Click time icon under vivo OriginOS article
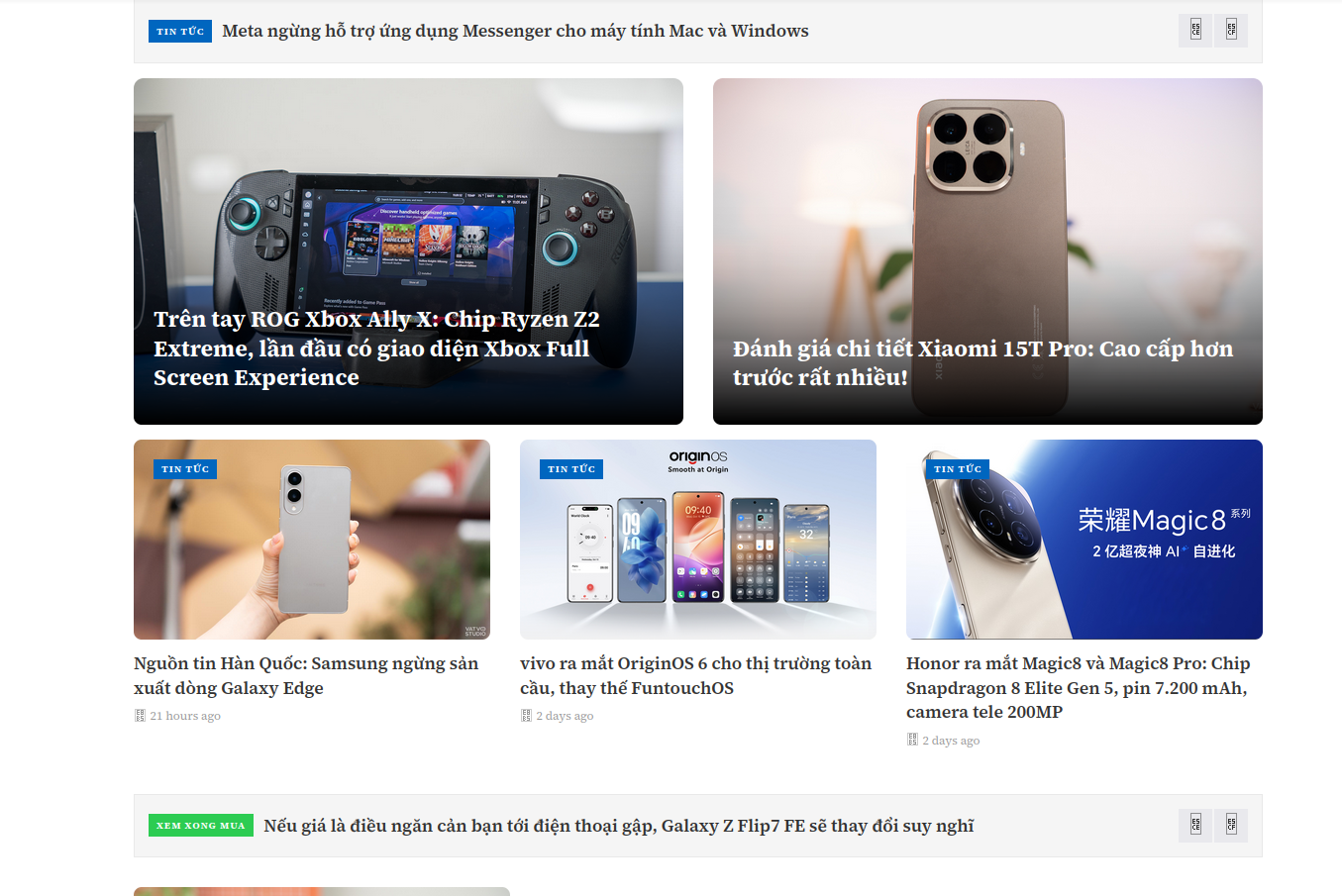 tap(526, 716)
